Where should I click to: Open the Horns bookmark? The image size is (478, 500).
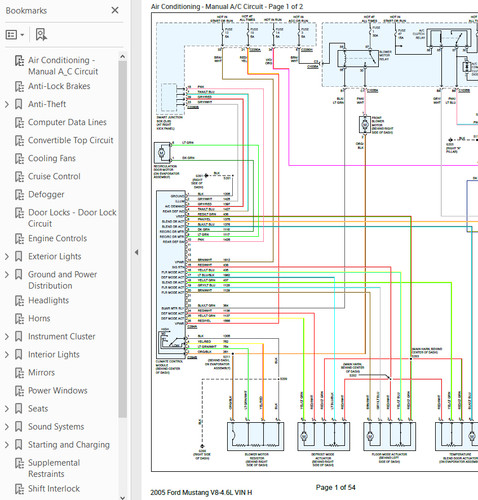(x=39, y=319)
